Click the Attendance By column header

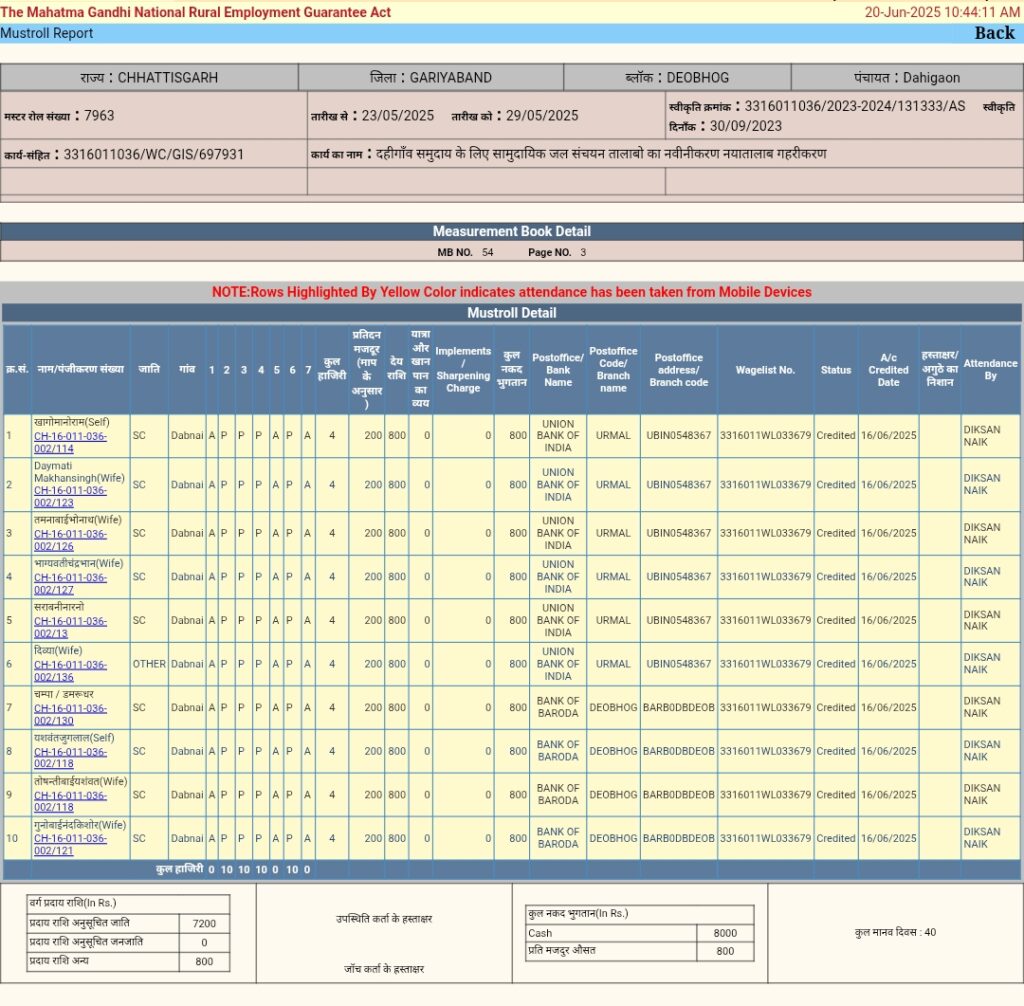[x=990, y=370]
